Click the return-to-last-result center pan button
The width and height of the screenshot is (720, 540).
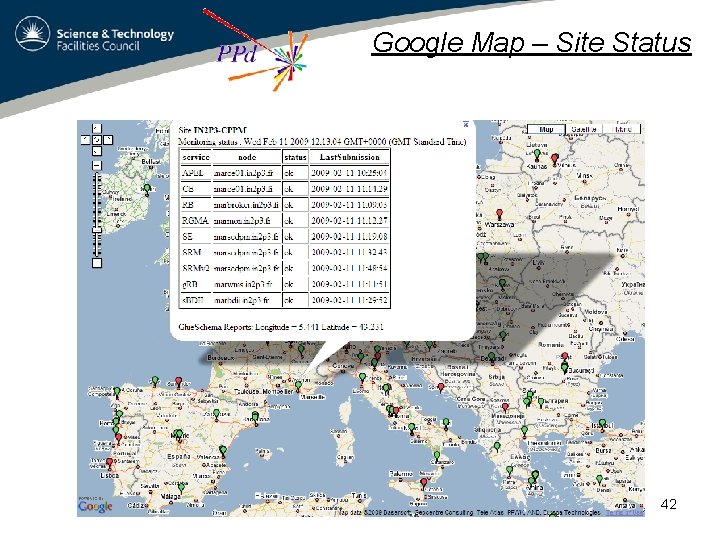pos(97,140)
